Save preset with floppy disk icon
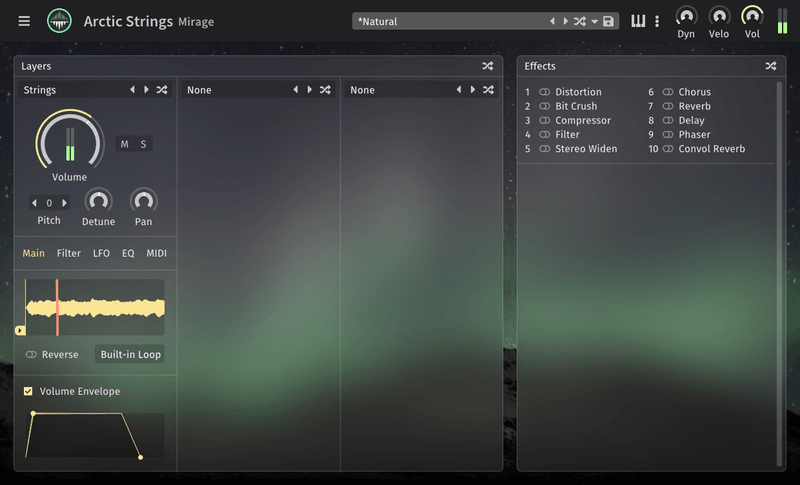This screenshot has height=485, width=800. pyautogui.click(x=608, y=21)
